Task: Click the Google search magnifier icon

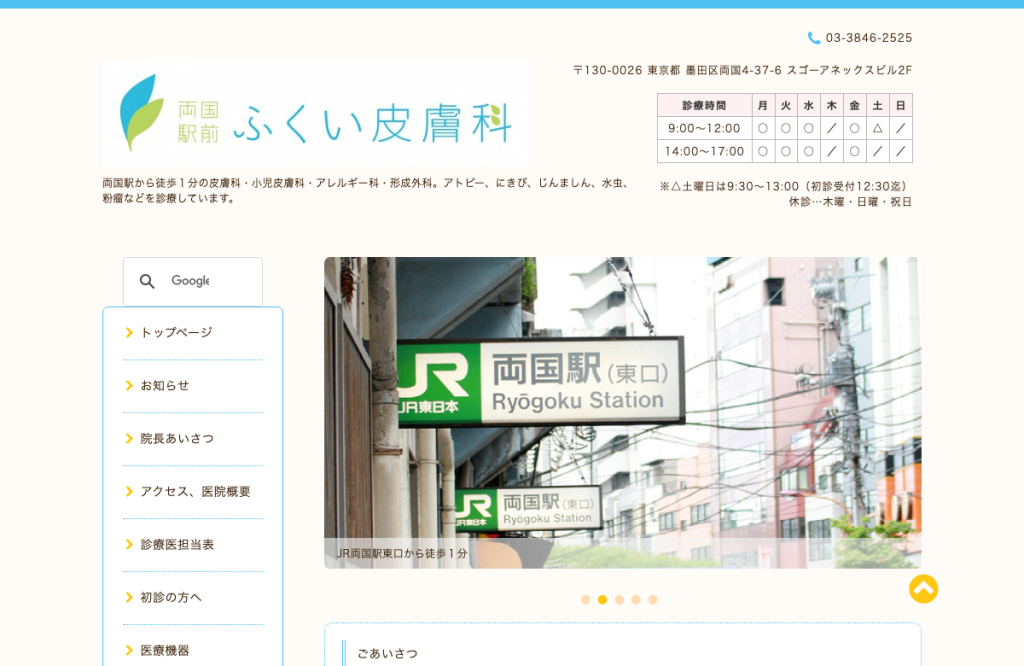Action: 148,281
